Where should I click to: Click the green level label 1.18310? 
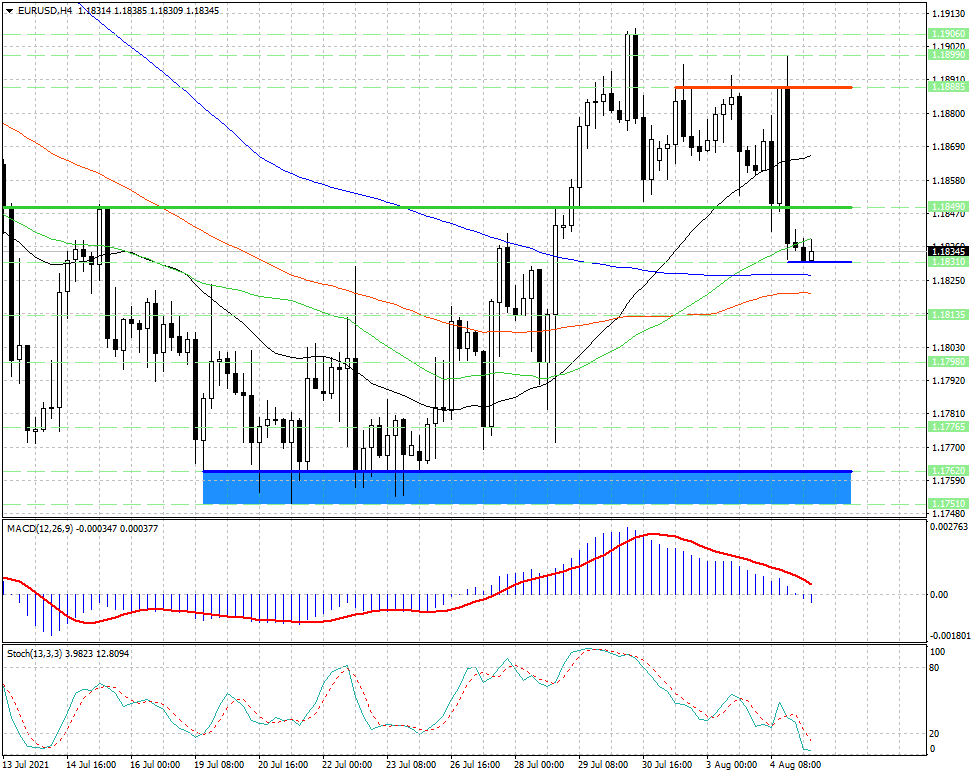point(948,262)
